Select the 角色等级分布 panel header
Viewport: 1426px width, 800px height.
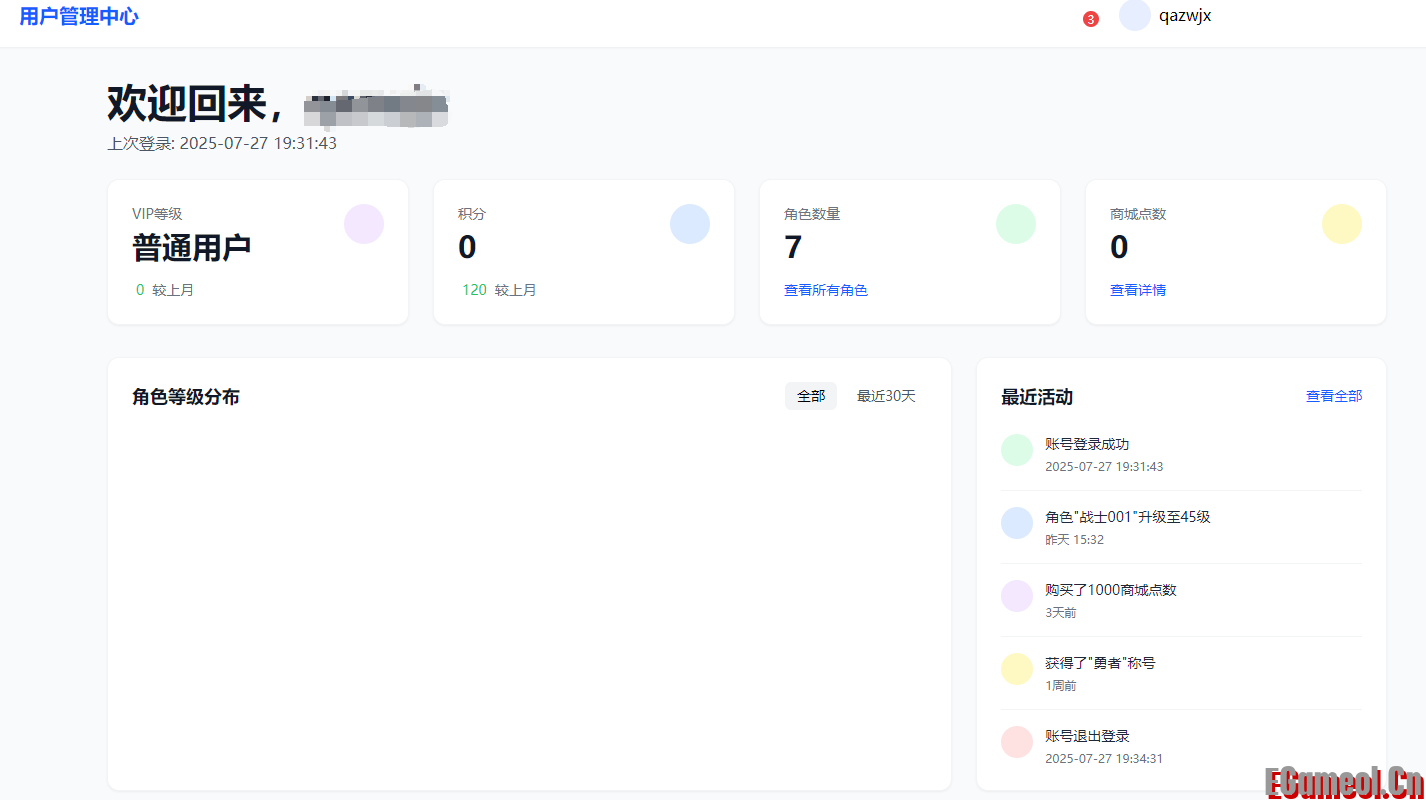click(188, 396)
